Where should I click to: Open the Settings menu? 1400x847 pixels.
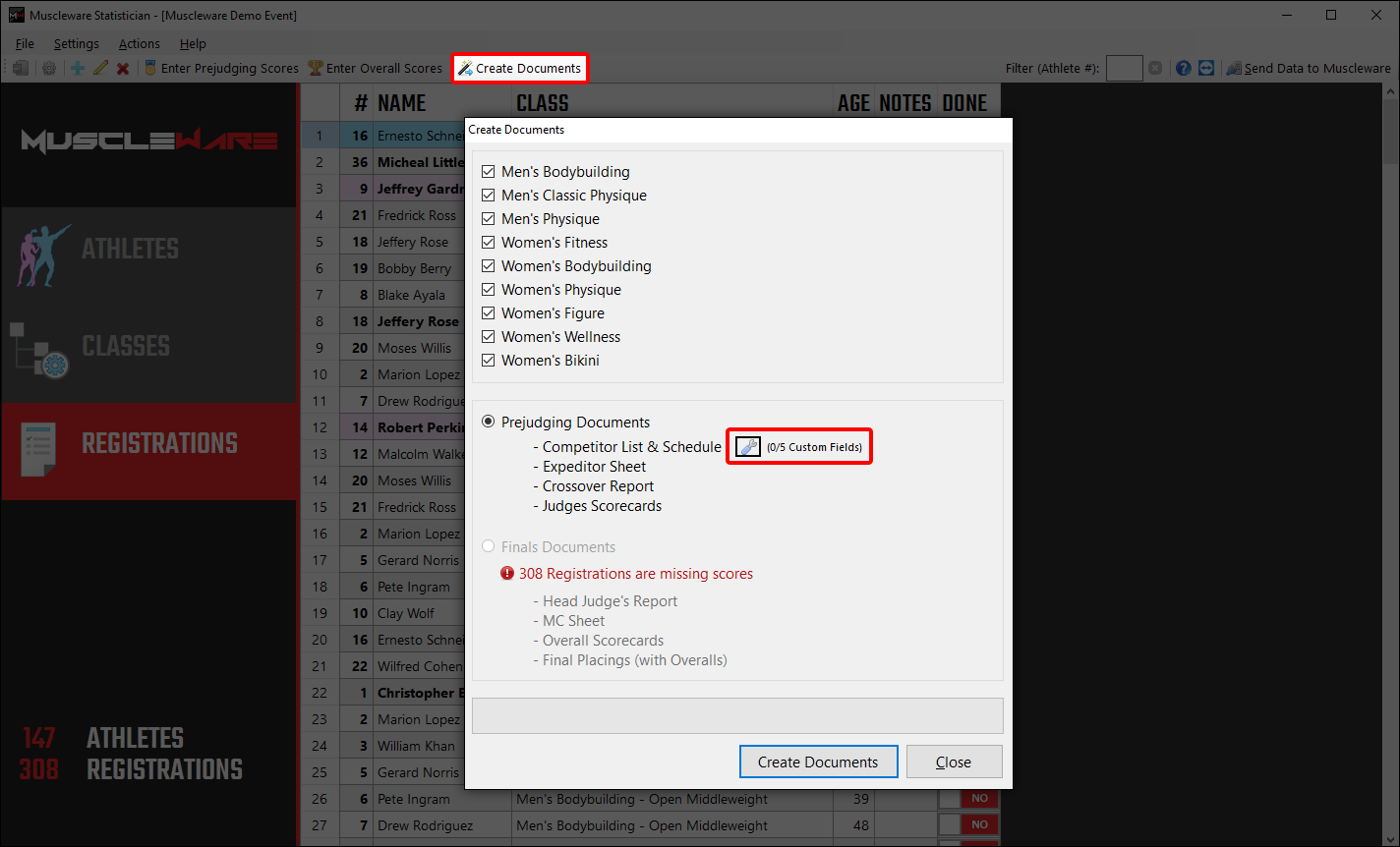(x=76, y=43)
